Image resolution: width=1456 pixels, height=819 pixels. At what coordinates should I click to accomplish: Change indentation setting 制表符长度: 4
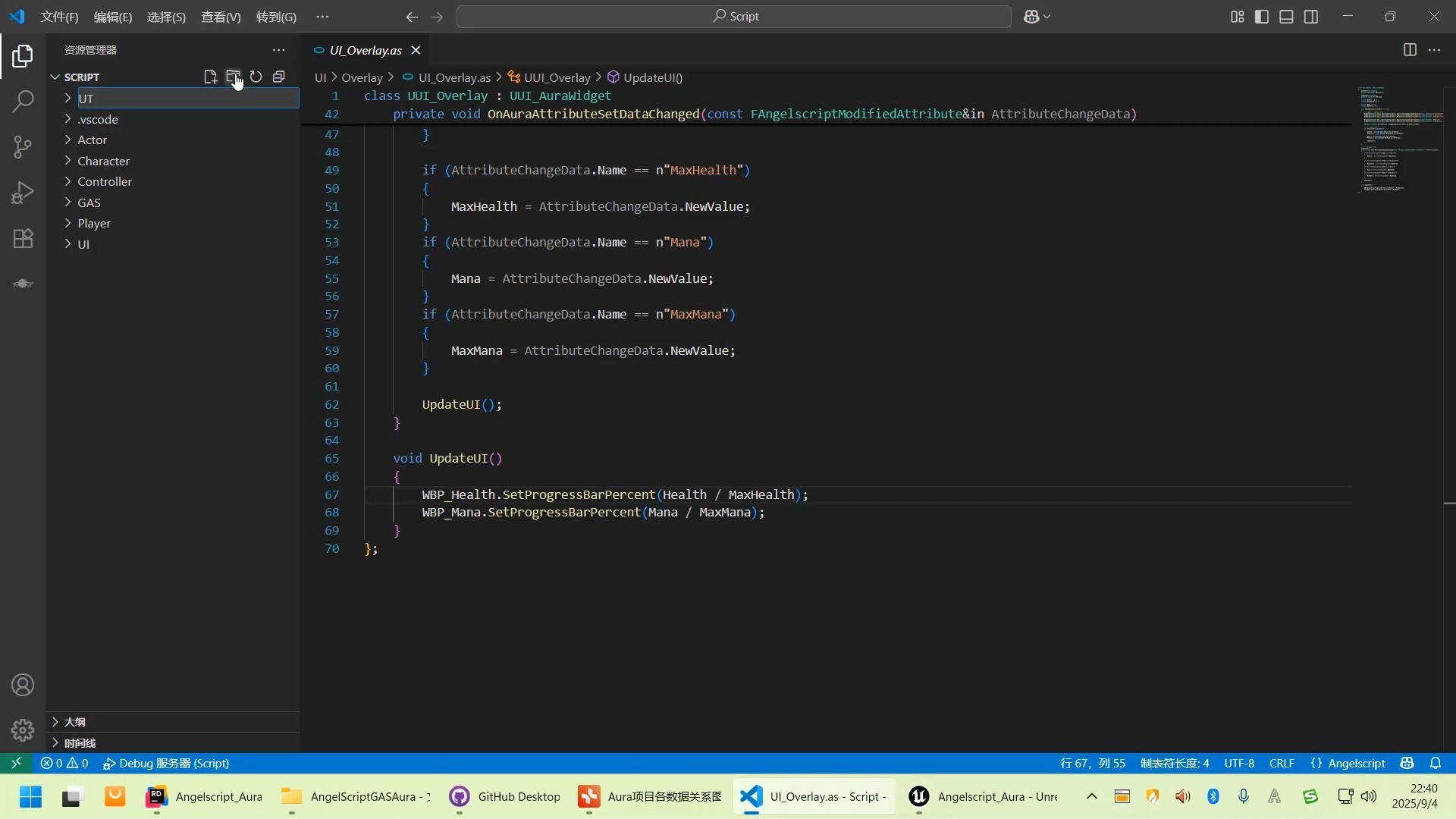pos(1175,764)
